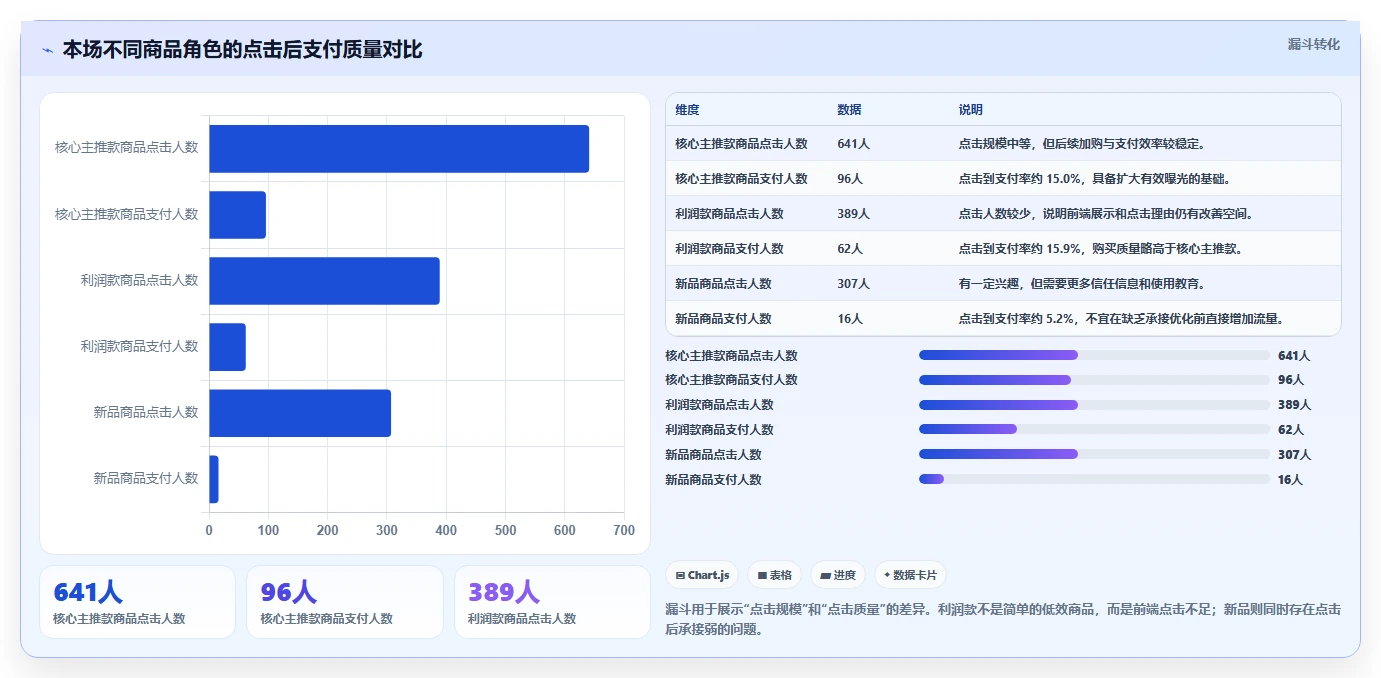Click the 307人 value in the table
This screenshot has width=1381, height=678.
click(x=853, y=284)
